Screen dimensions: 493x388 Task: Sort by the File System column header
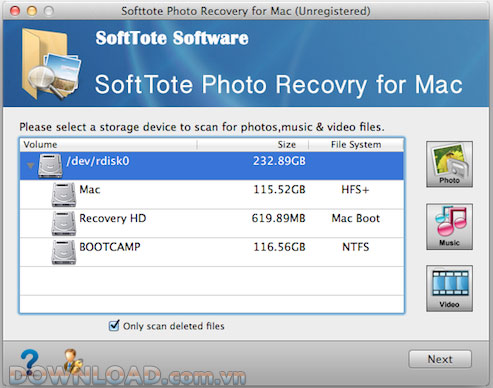click(x=356, y=145)
